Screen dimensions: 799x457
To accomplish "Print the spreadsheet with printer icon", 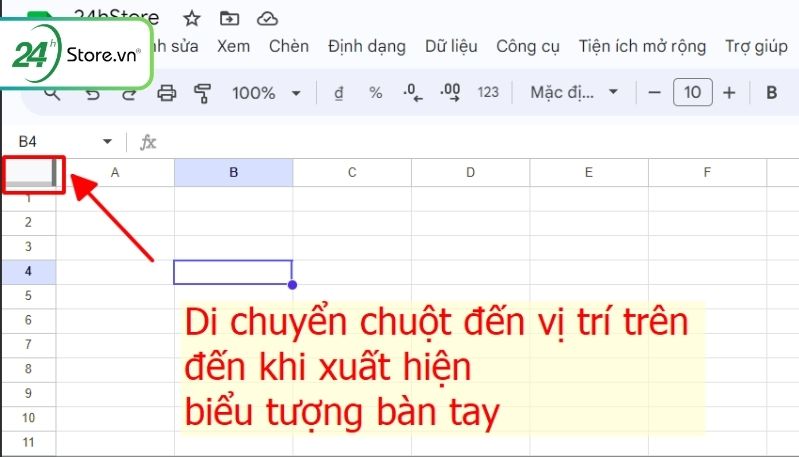I will click(167, 93).
